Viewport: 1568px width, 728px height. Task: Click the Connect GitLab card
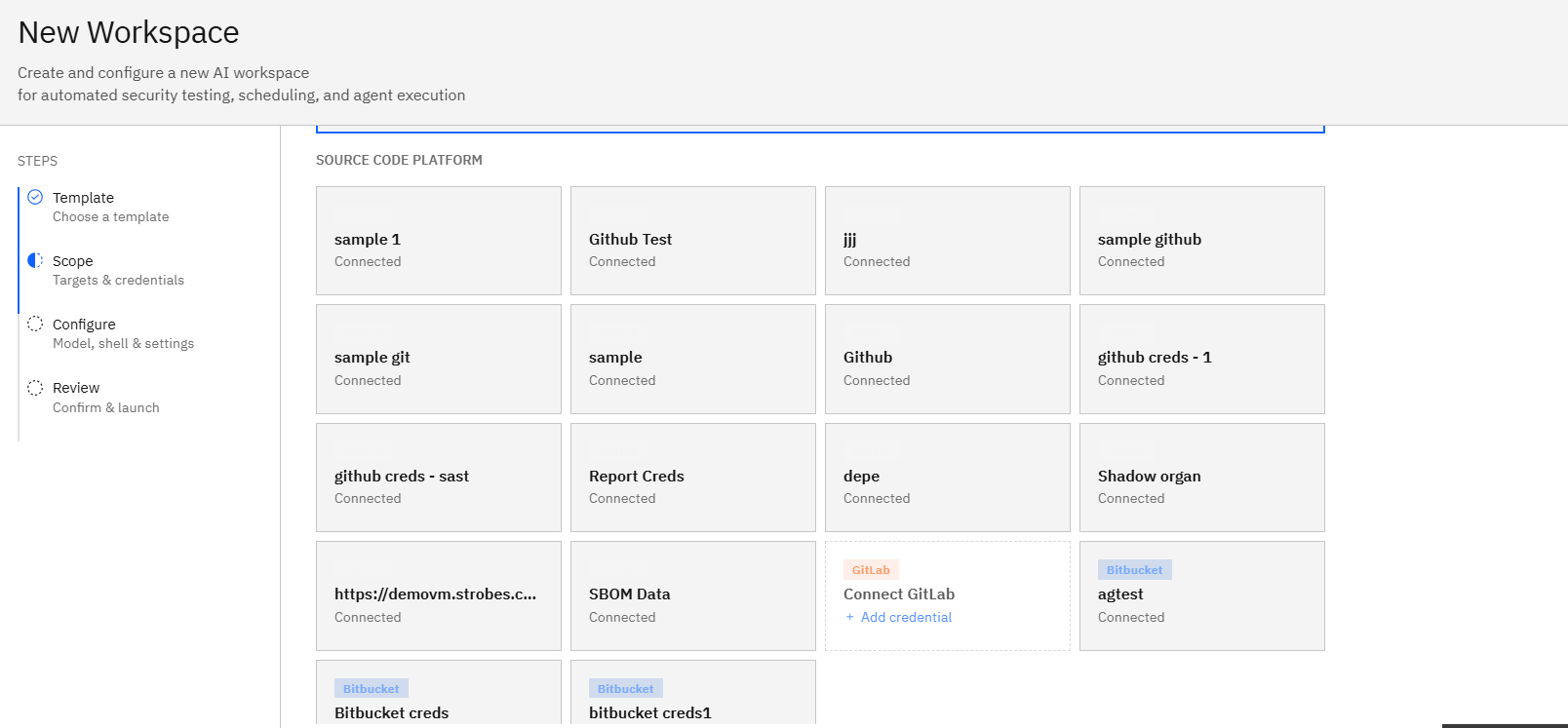tap(948, 595)
